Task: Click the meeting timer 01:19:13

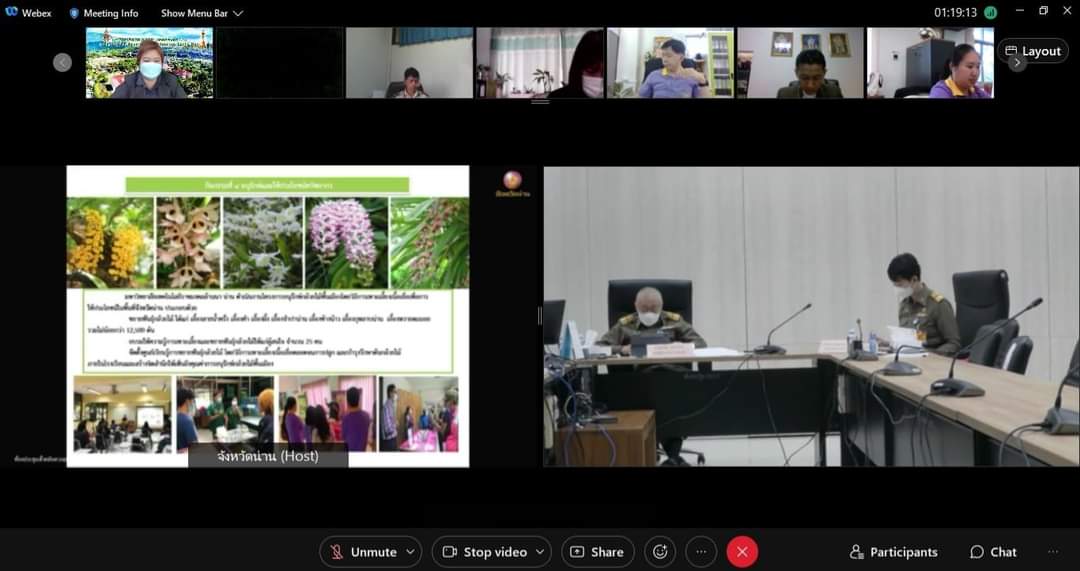Action: 955,12
